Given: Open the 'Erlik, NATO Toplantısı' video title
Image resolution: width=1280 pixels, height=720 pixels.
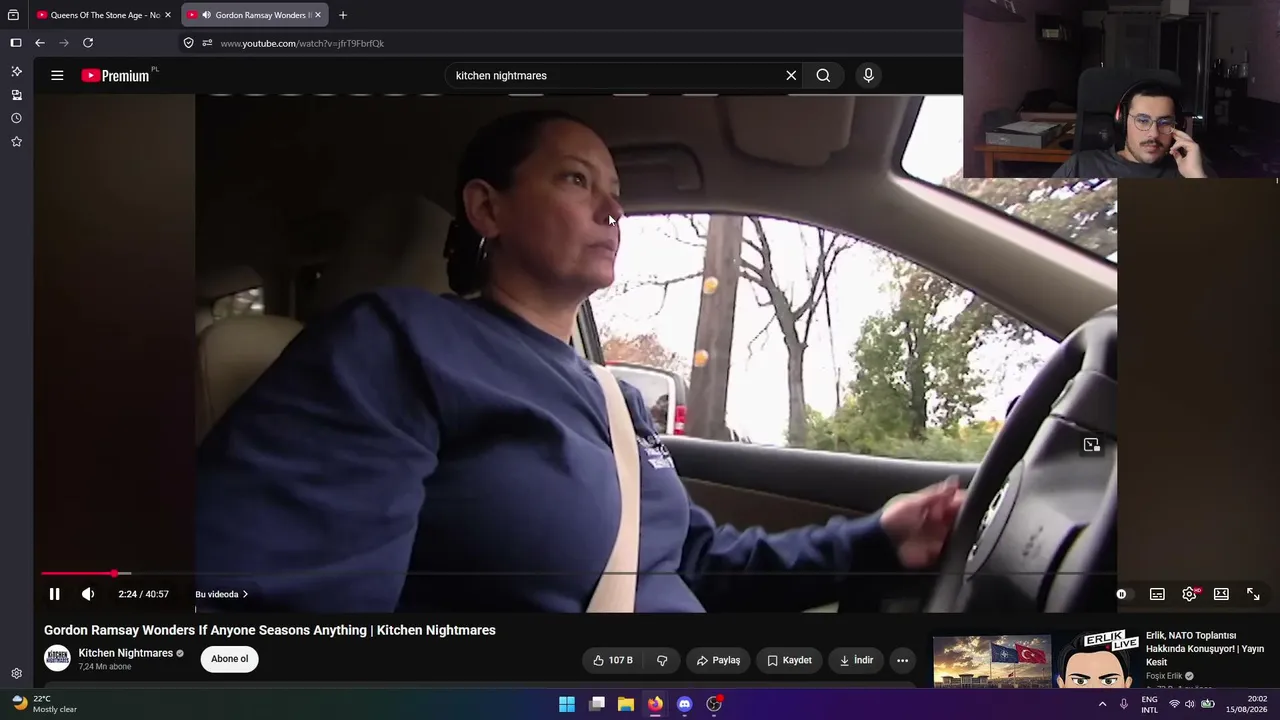Looking at the screenshot, I should click(1203, 648).
